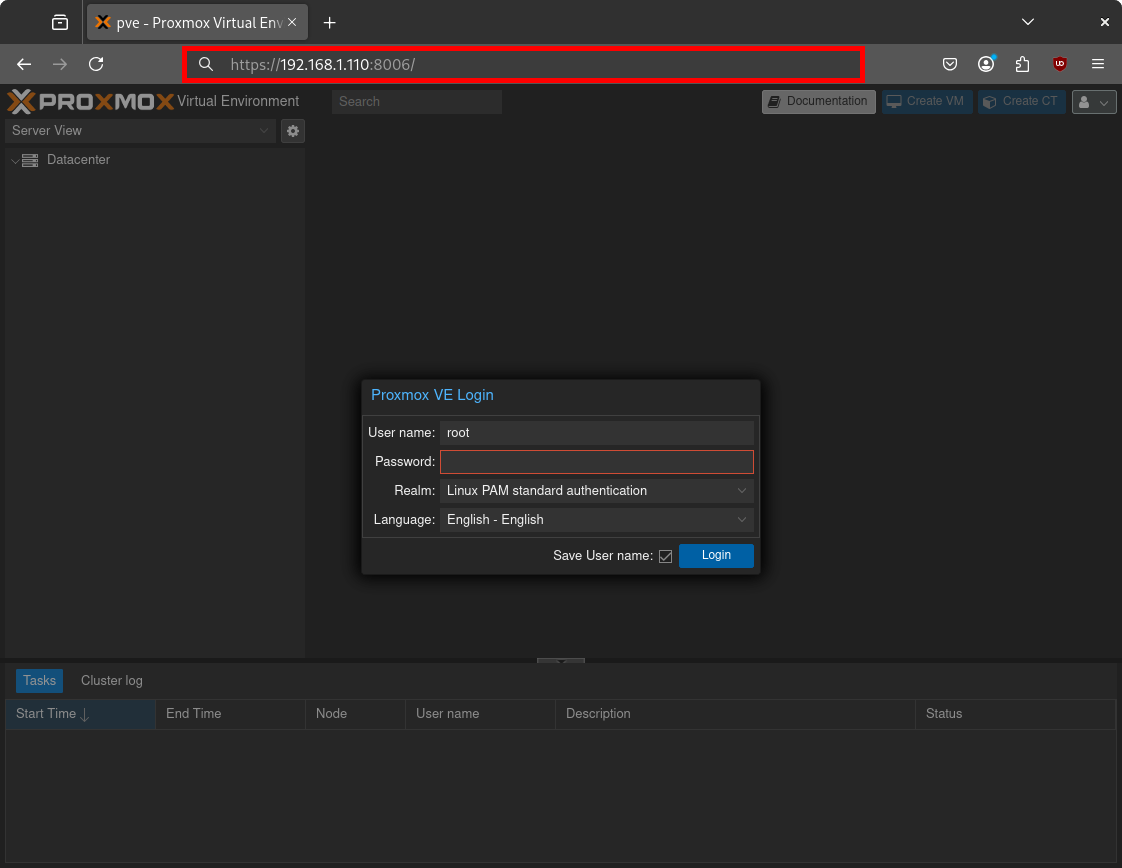Viewport: 1122px width, 868px height.
Task: Open the uBlock Origin extension icon
Action: tap(1059, 64)
